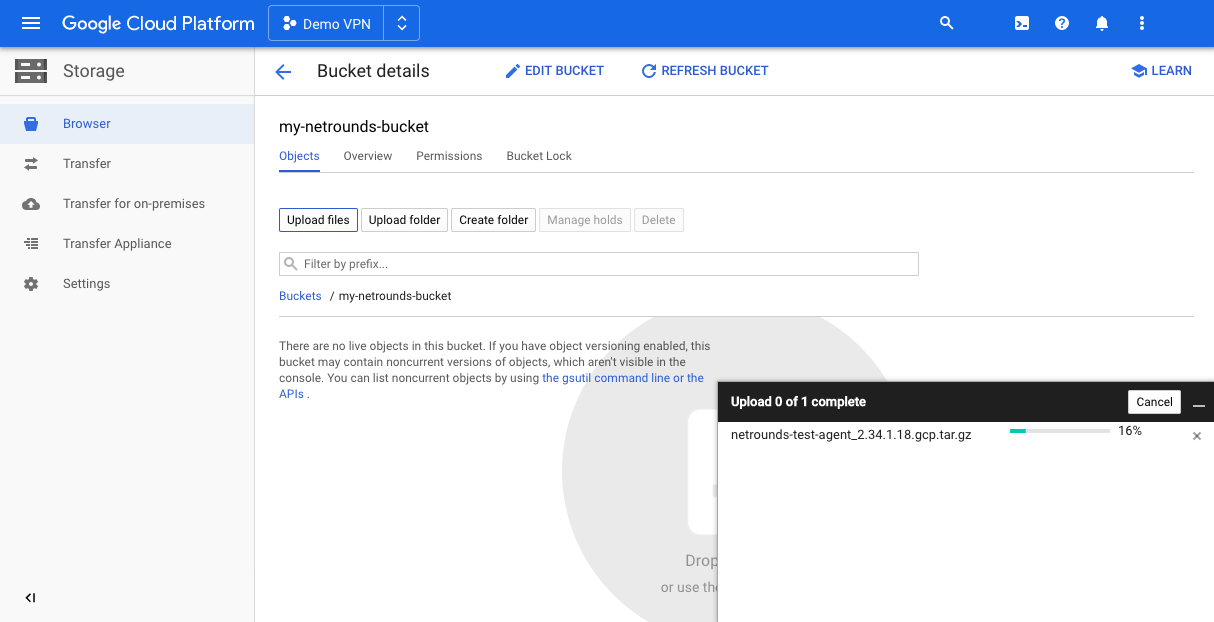Click the search magnifier icon
1214x622 pixels.
point(946,23)
